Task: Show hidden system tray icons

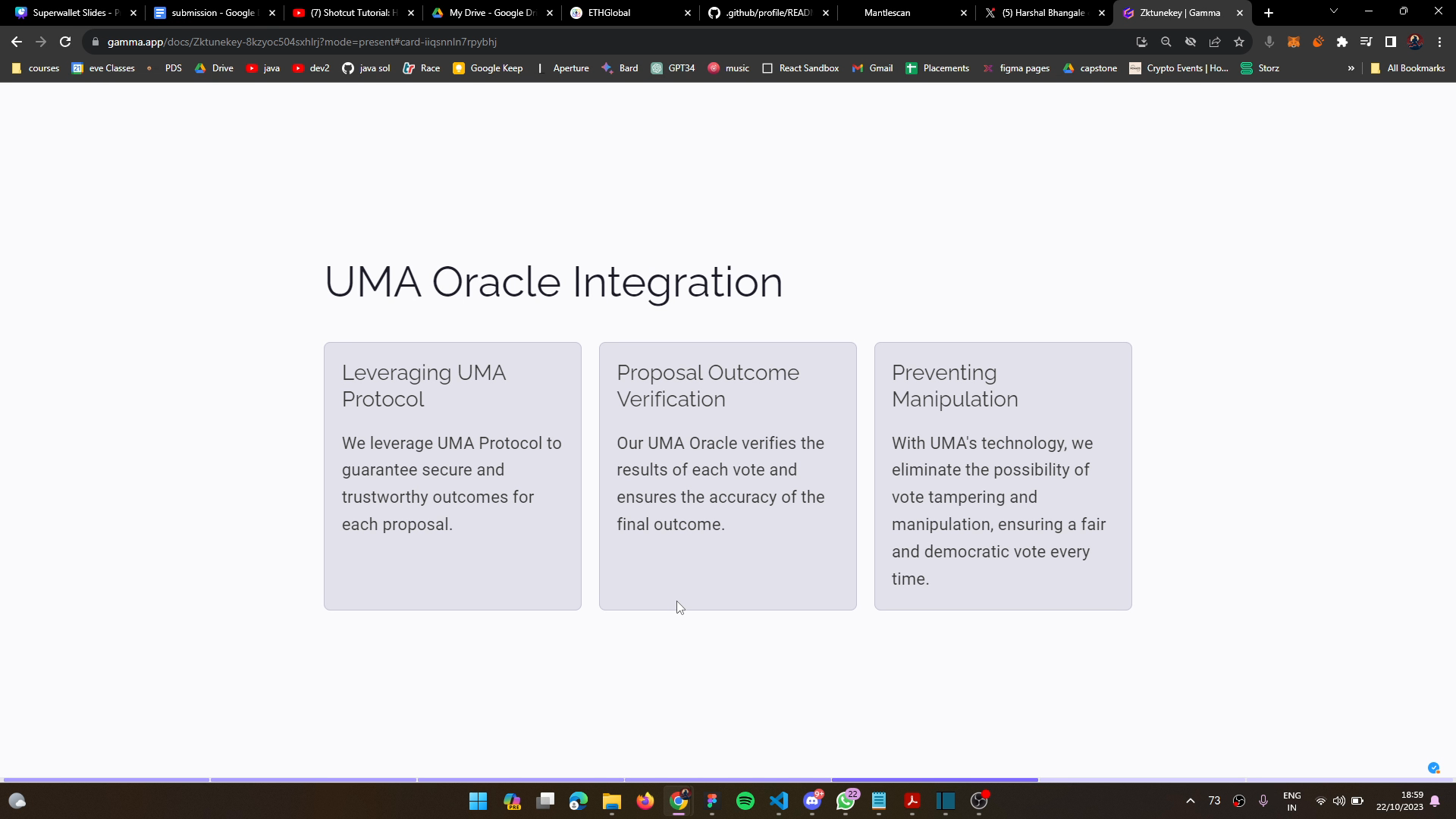Action: 1191,801
